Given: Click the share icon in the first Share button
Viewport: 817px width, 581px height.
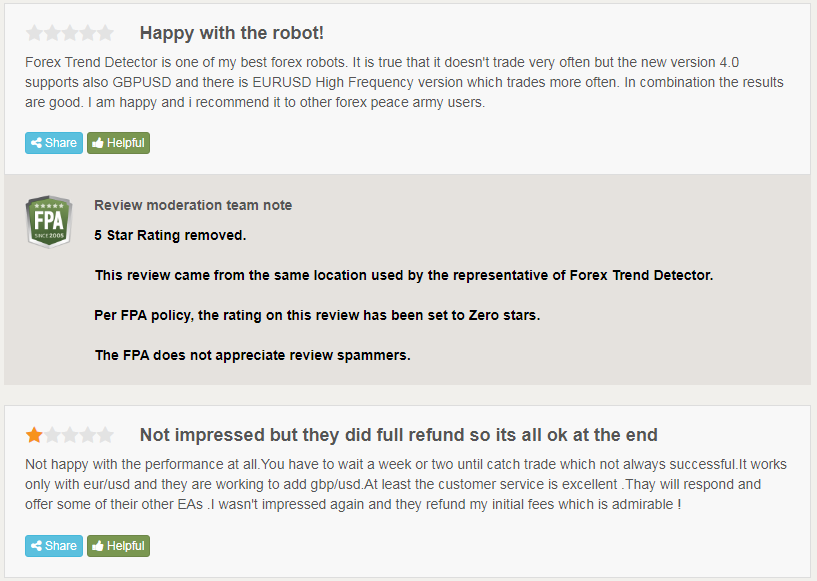Looking at the screenshot, I should [36, 143].
